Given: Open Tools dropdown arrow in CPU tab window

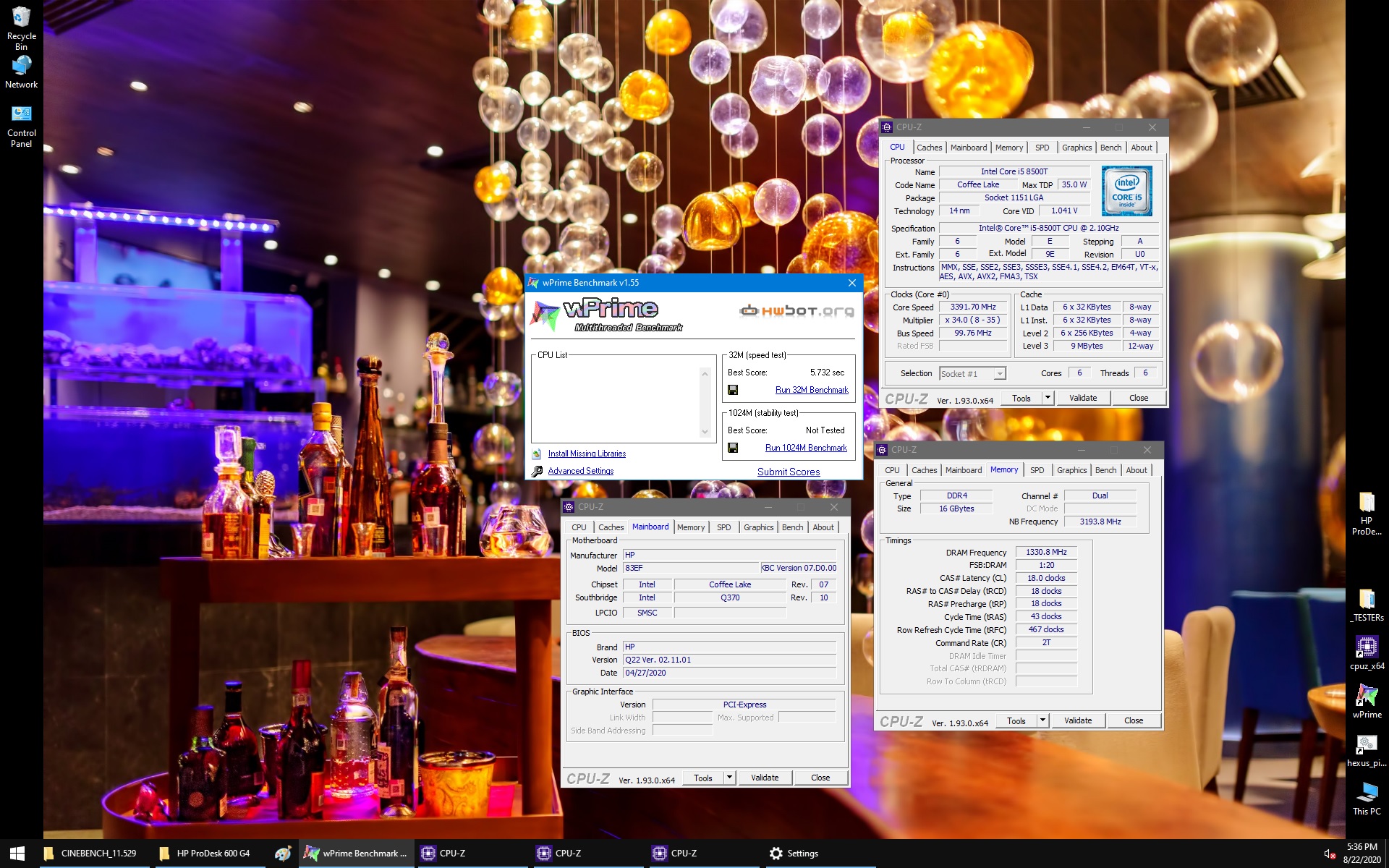Looking at the screenshot, I should click(x=1047, y=398).
